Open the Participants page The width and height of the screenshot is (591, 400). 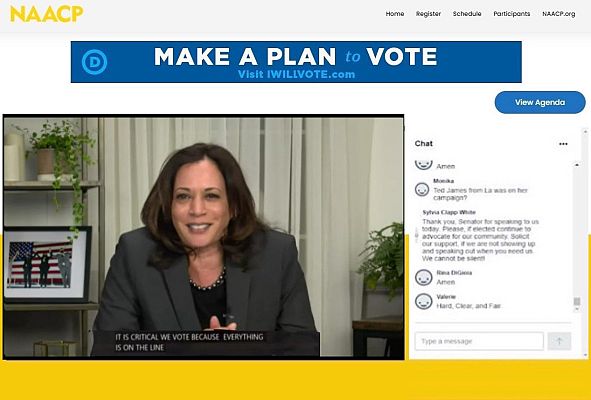511,14
